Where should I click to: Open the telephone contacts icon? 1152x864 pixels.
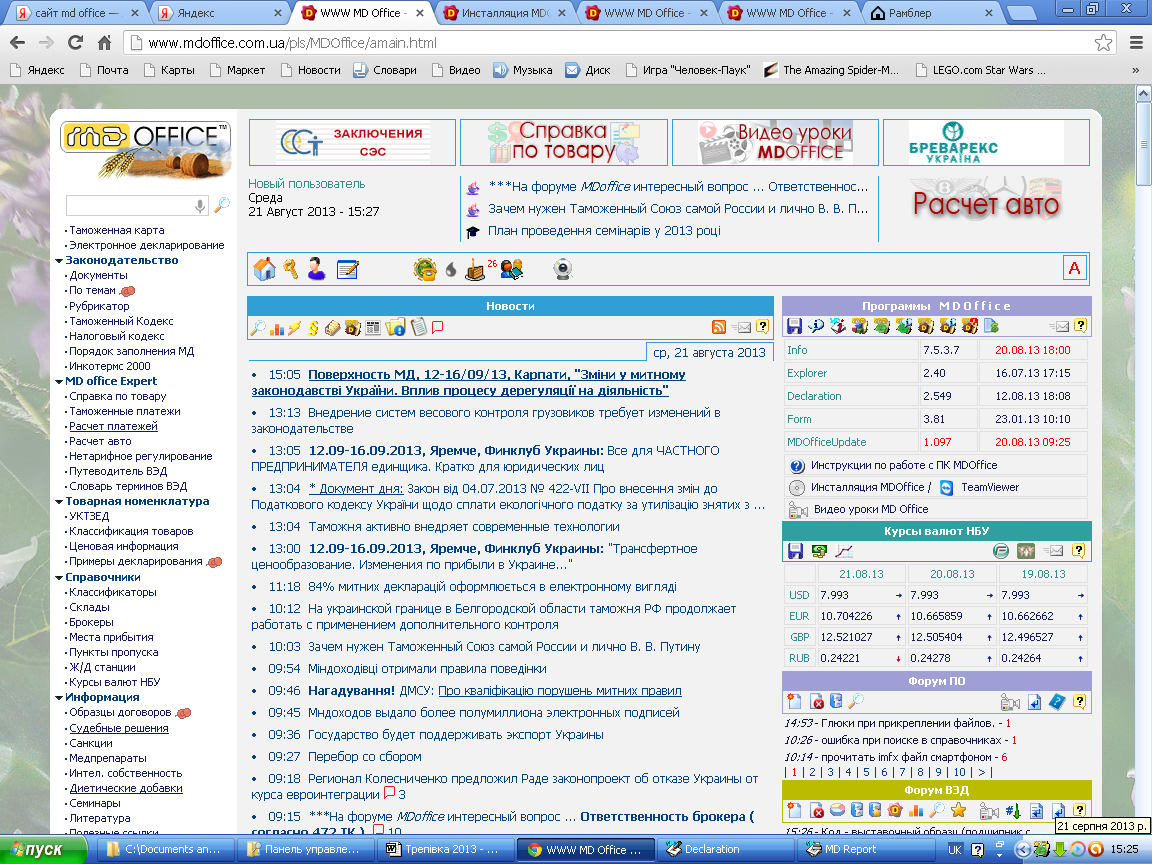coord(425,270)
